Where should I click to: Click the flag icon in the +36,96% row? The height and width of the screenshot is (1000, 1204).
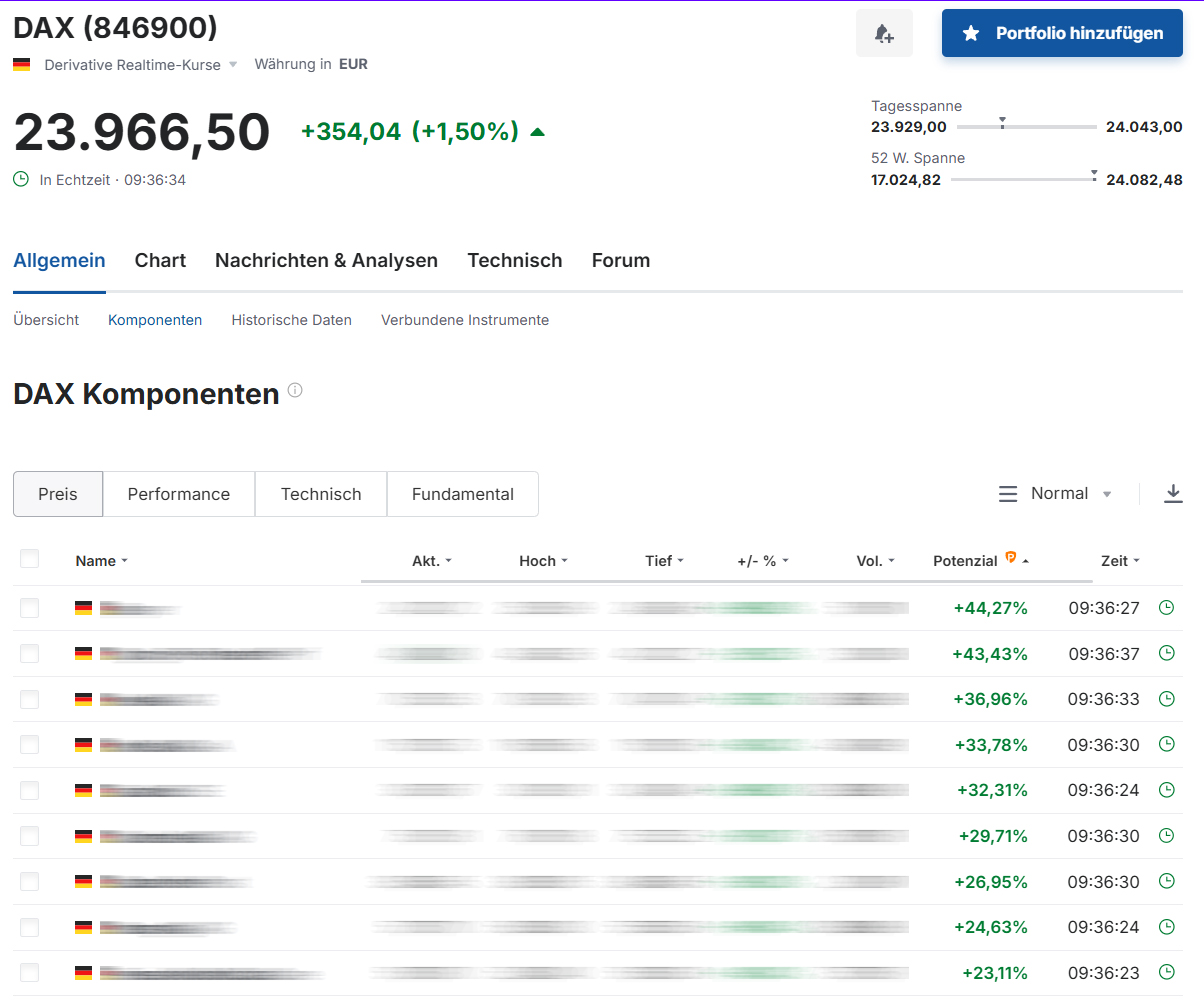[x=83, y=699]
